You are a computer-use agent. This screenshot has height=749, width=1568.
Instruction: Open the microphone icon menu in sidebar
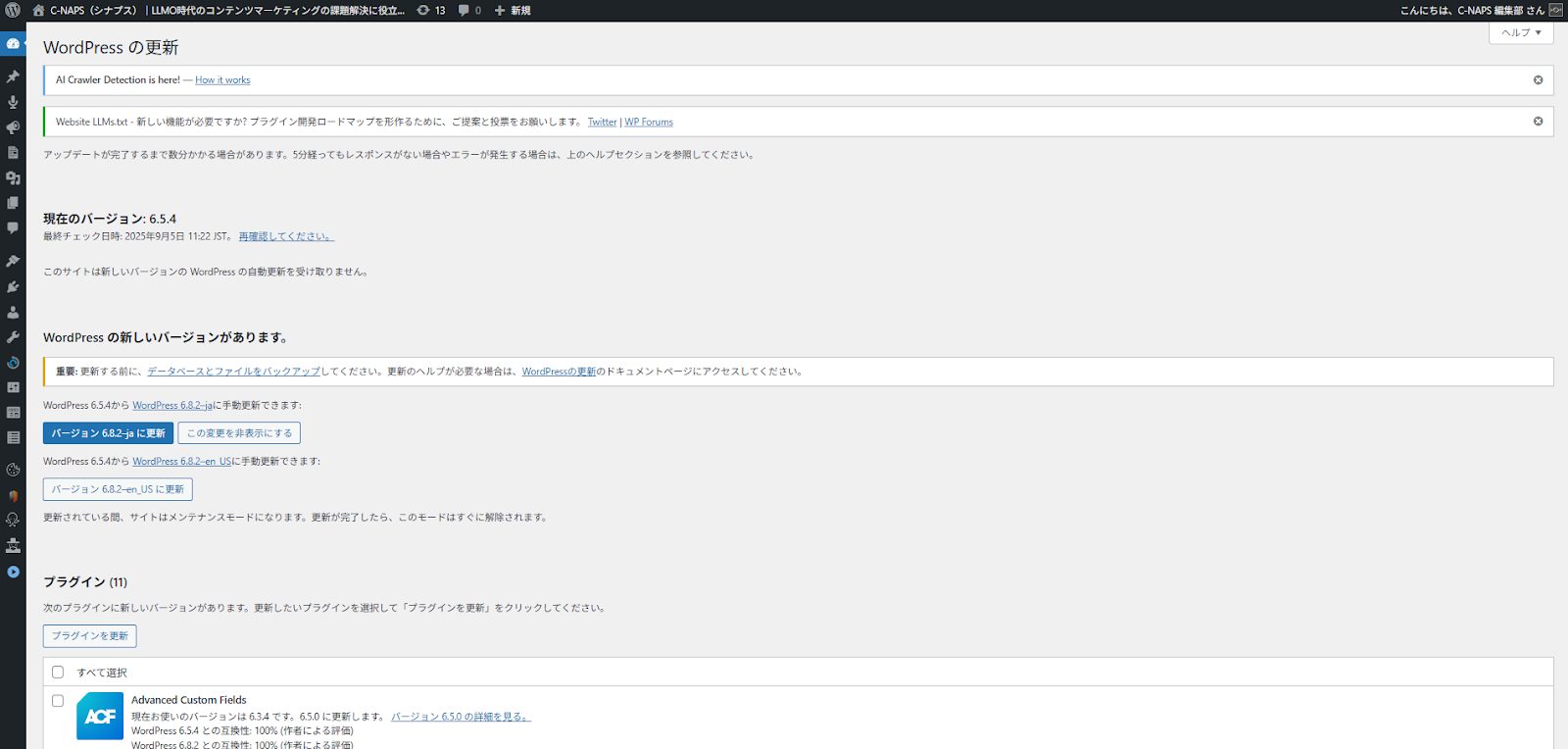coord(13,102)
